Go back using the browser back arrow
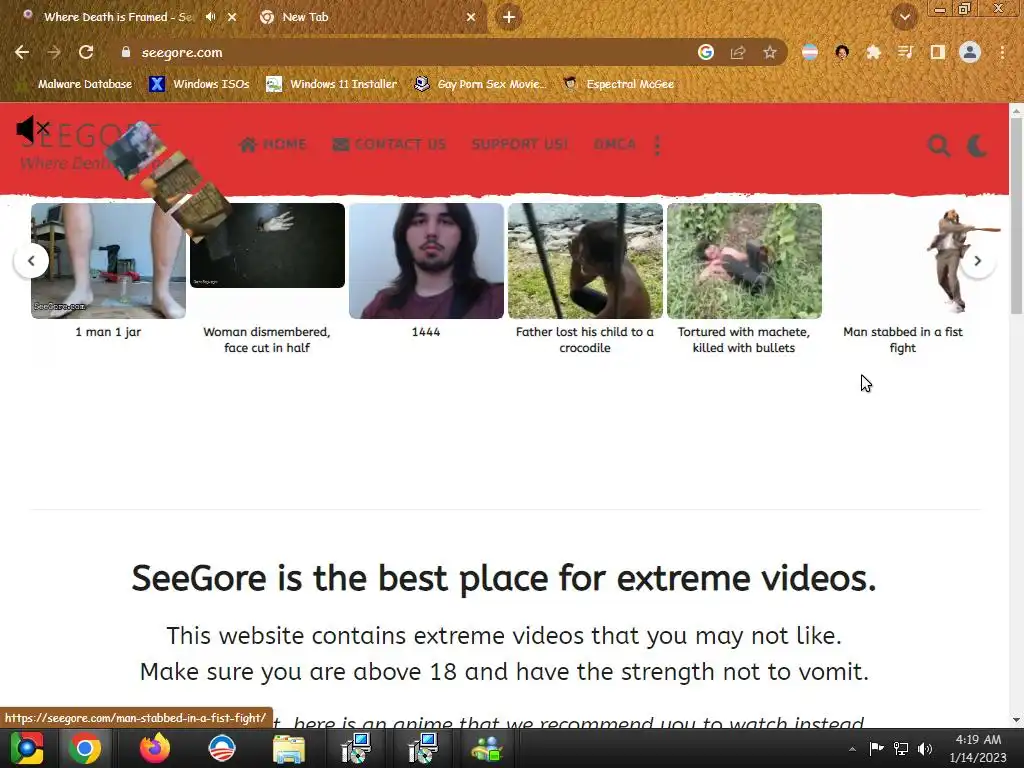Screen dimensions: 1024x768 point(22,52)
